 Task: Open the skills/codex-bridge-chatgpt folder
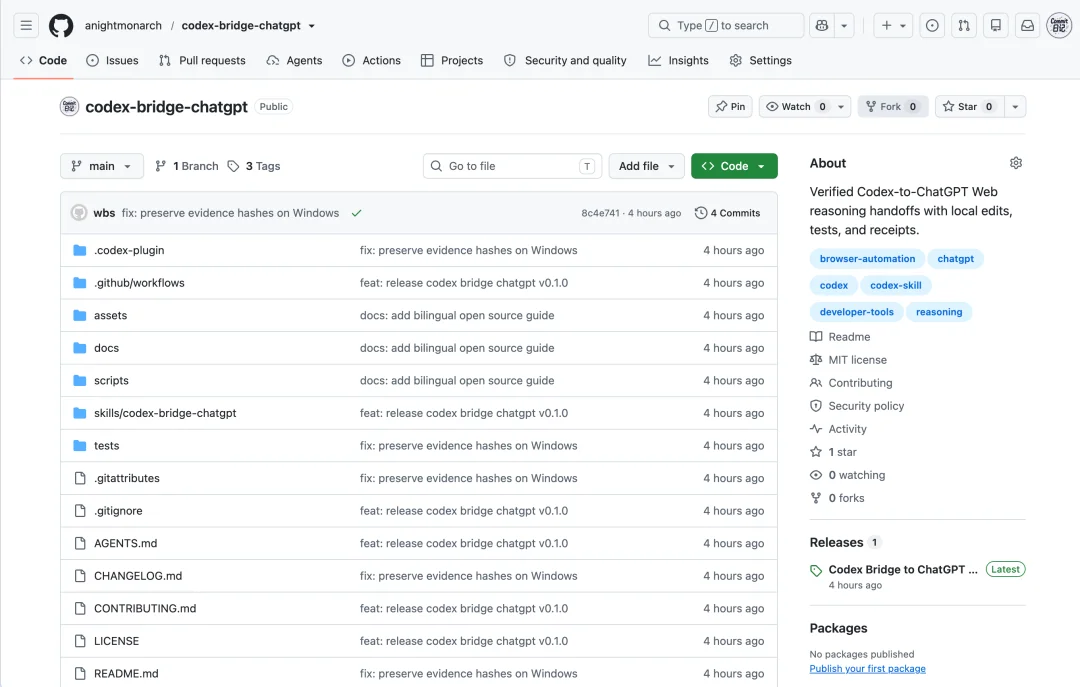(x=165, y=413)
